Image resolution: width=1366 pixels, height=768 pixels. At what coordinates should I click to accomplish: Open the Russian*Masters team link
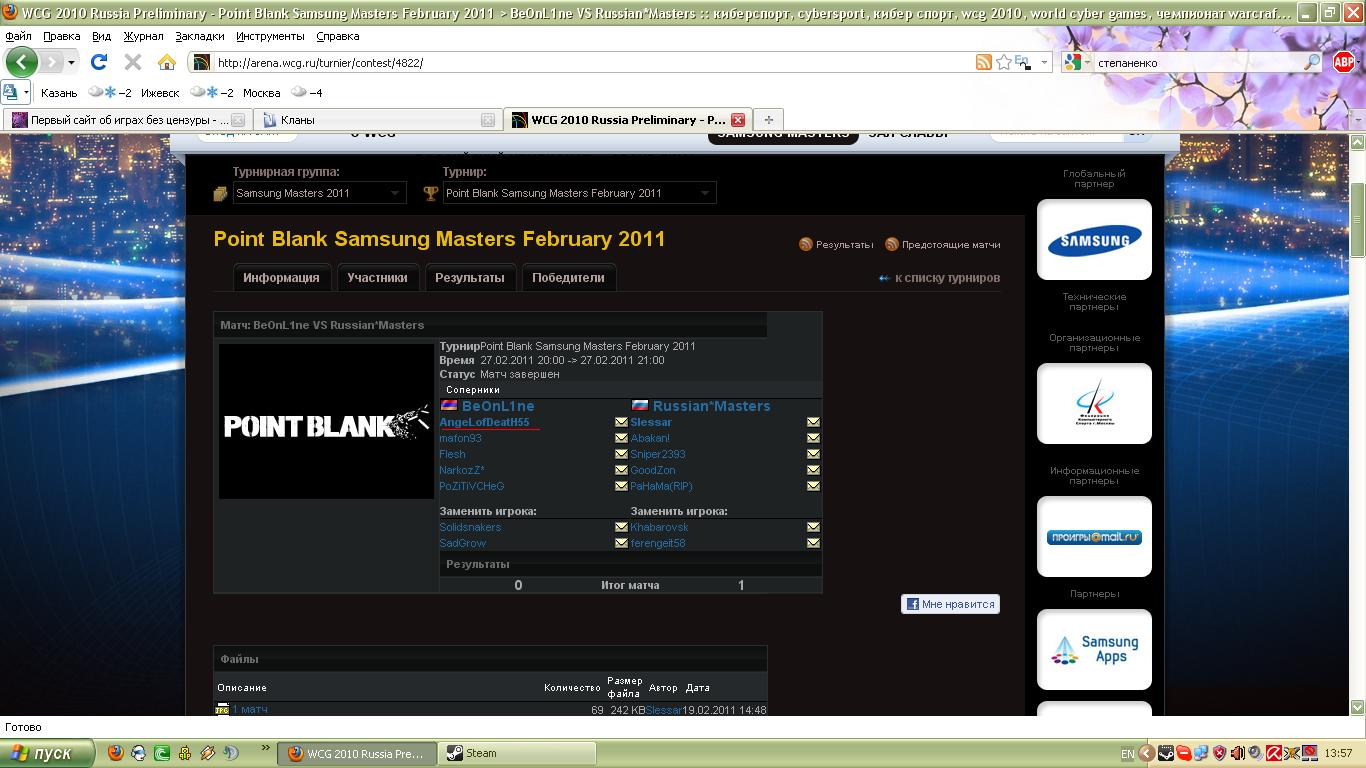point(711,406)
